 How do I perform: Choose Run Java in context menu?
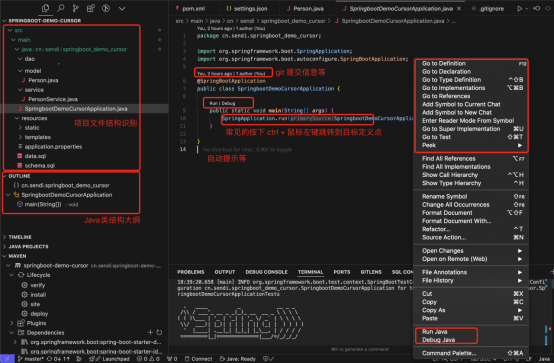pyautogui.click(x=471, y=332)
